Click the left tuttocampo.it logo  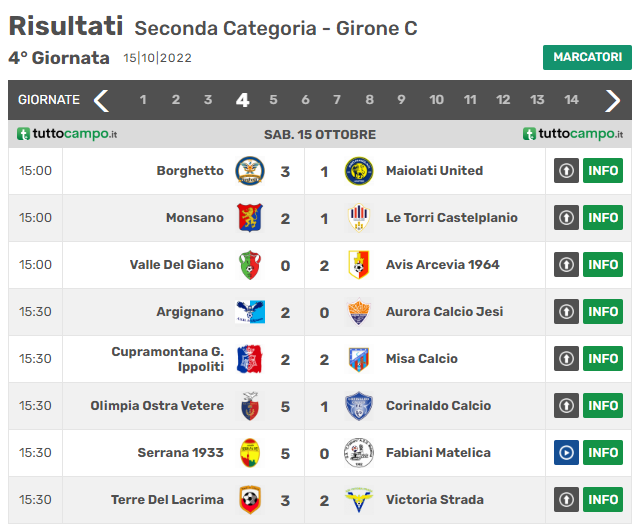(x=67, y=134)
